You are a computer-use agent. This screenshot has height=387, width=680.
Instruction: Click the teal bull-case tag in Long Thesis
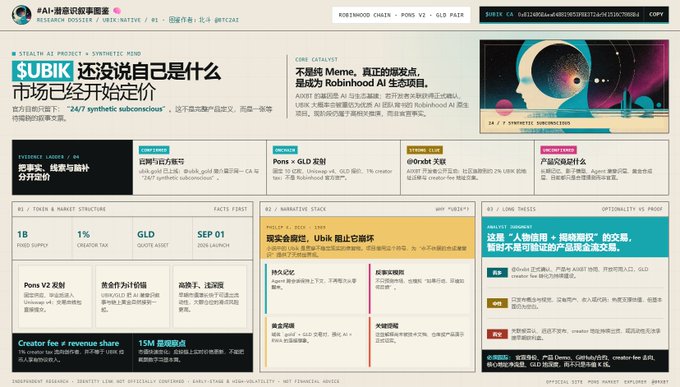click(497, 272)
